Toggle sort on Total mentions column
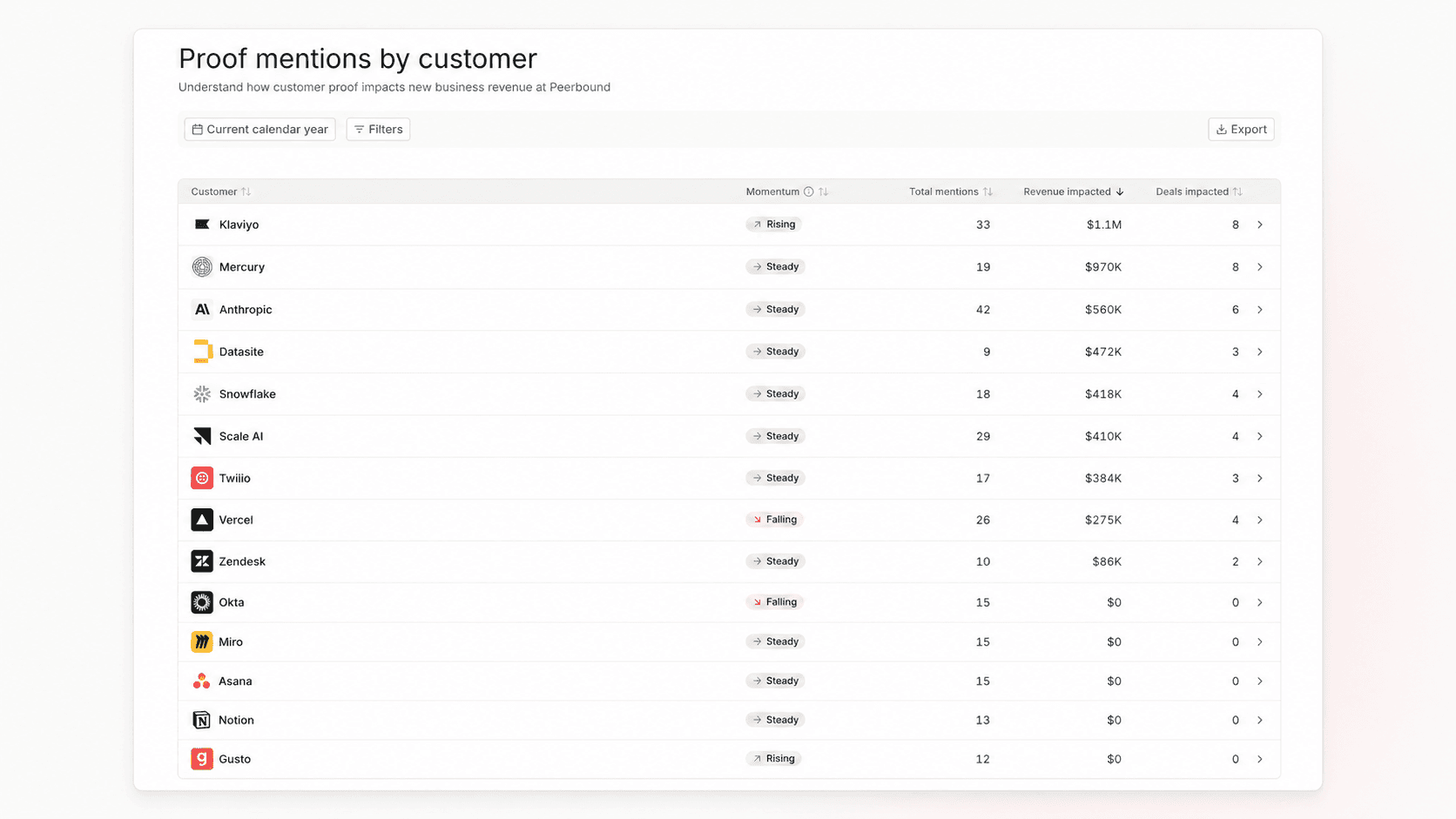The height and width of the screenshot is (819, 1456). tap(988, 191)
